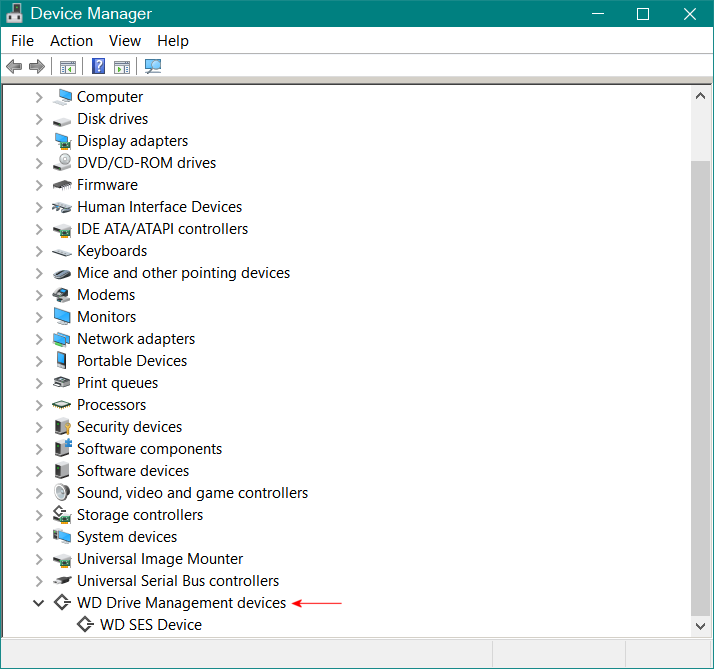Viewport: 714px width, 669px height.
Task: Select the Mice and other pointing devices label
Action: [183, 273]
